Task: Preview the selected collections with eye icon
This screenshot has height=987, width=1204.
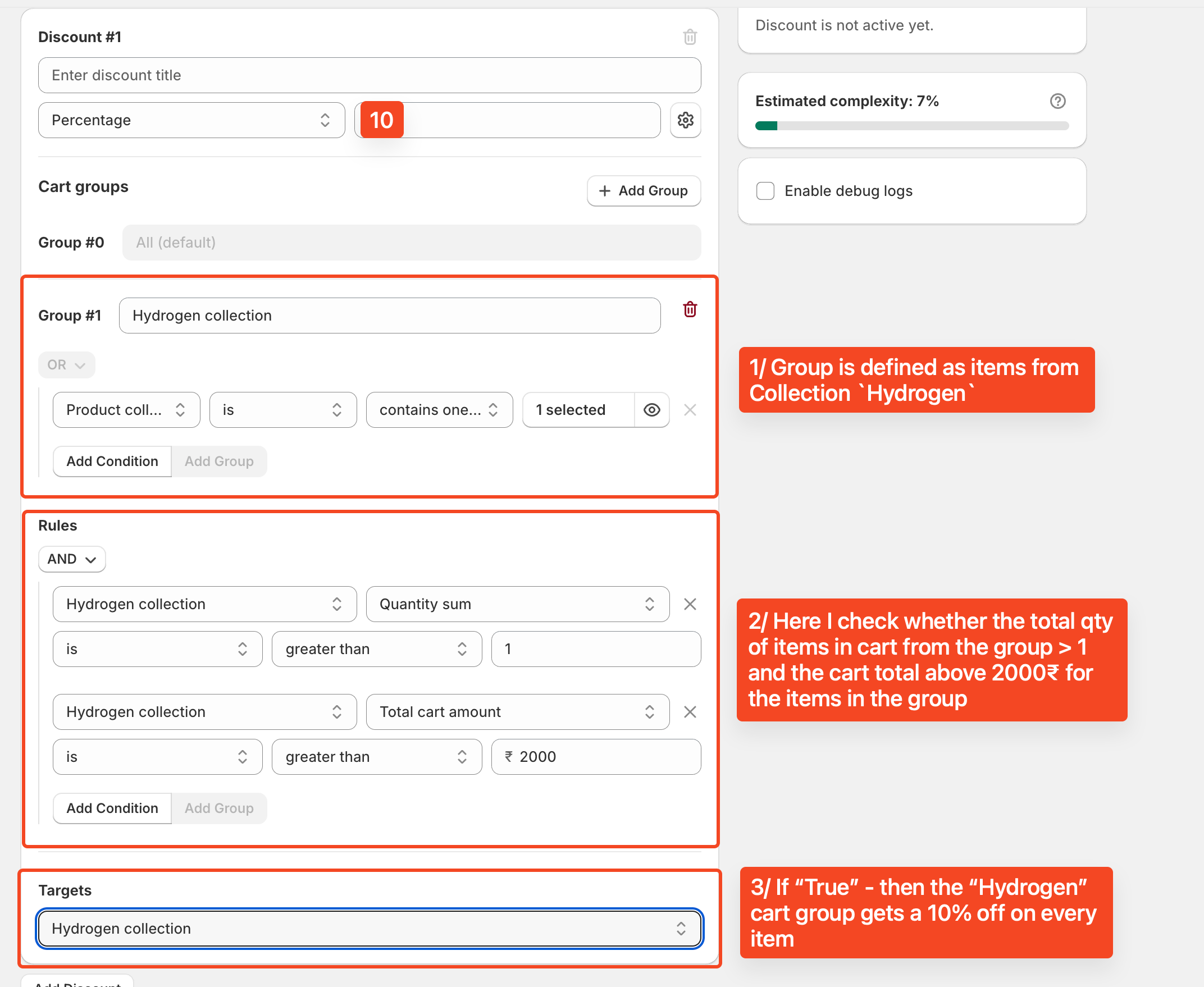Action: (x=652, y=410)
